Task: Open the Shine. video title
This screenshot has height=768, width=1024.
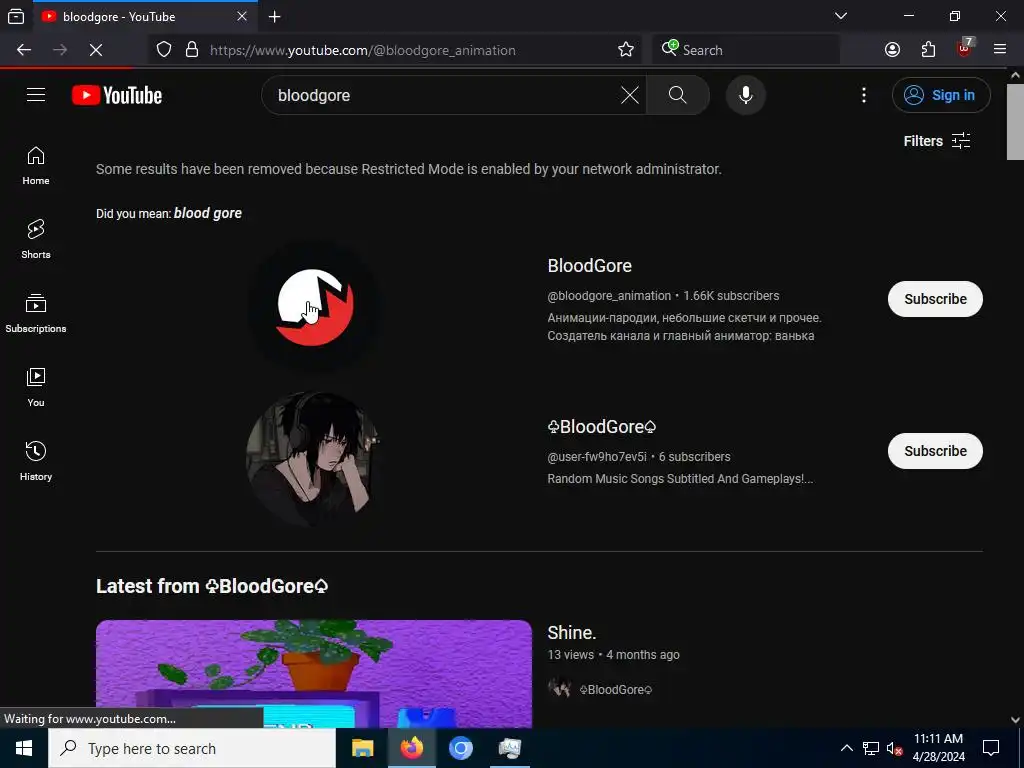Action: (571, 633)
